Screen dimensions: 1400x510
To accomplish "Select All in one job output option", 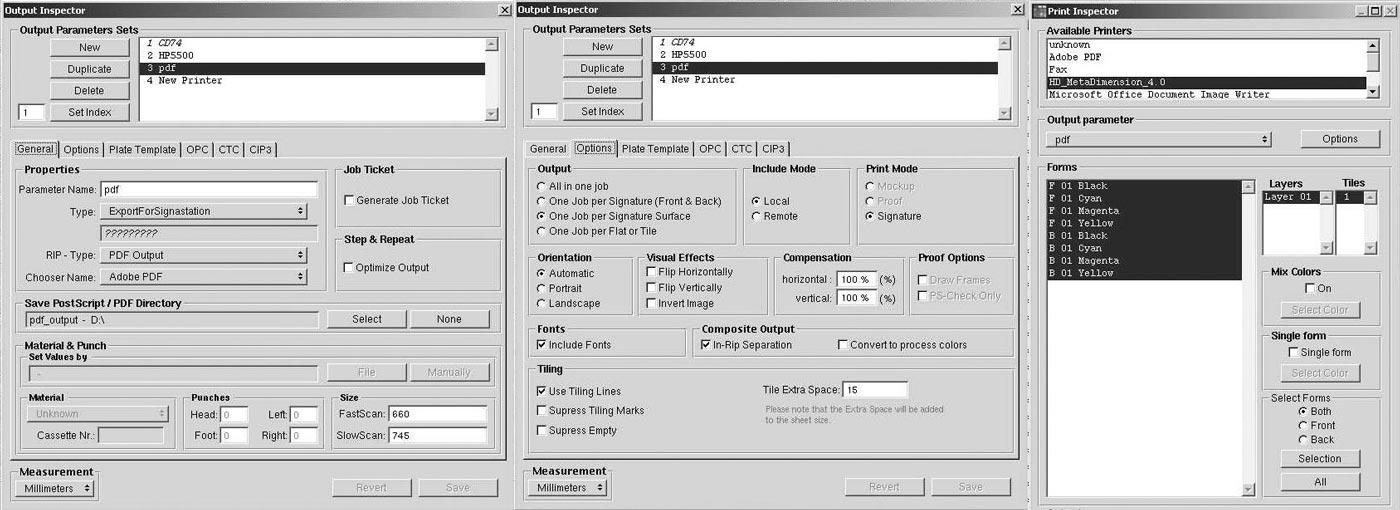I will pos(542,186).
